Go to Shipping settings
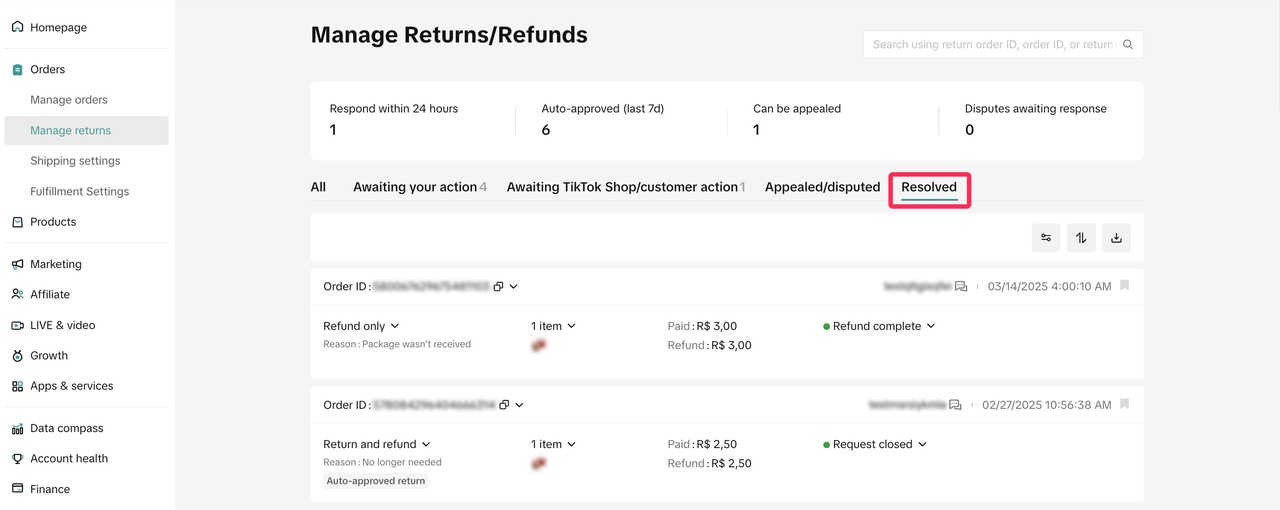1280x510 pixels. click(75, 161)
